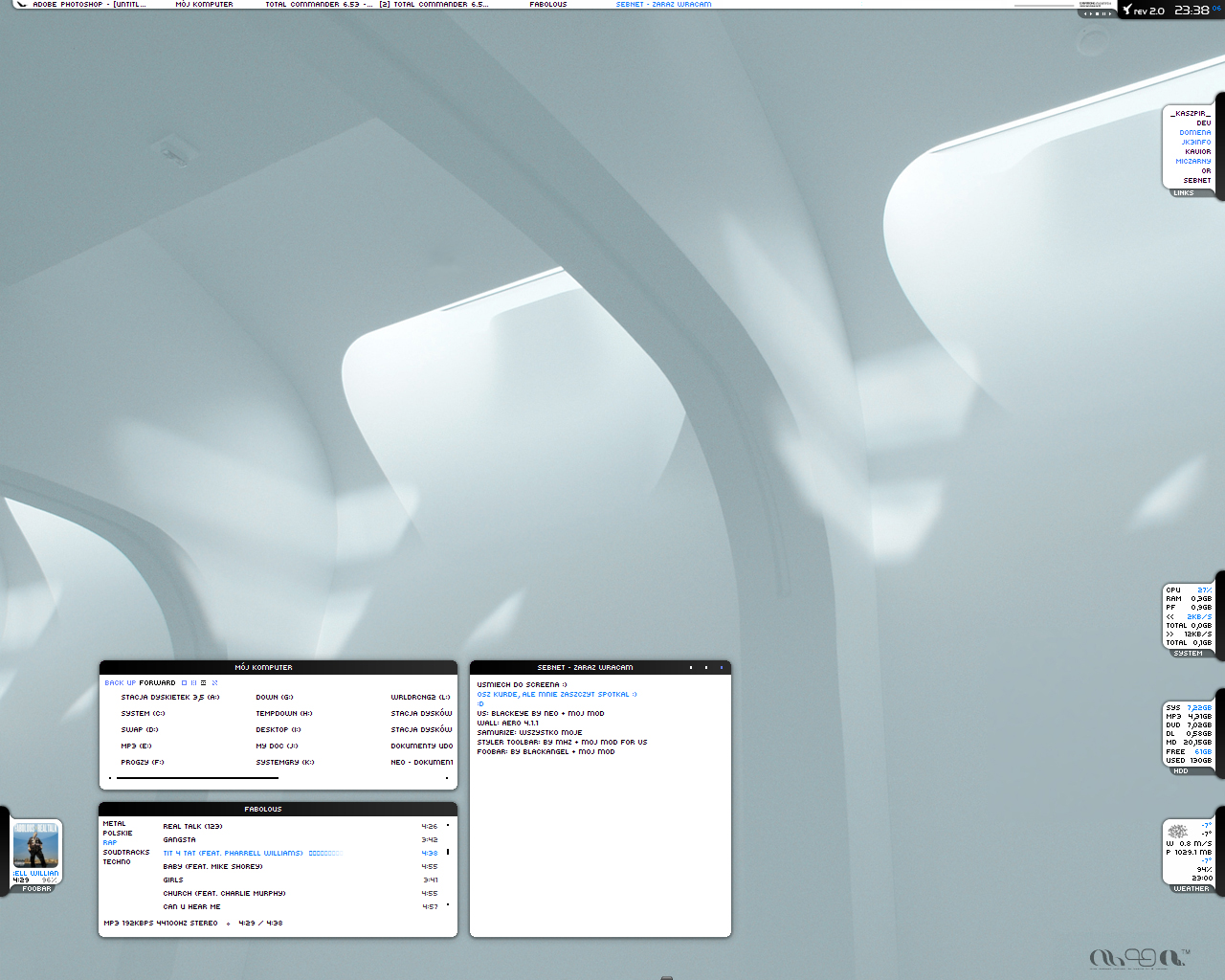This screenshot has height=980, width=1225.
Task: Select Rap genre in Fabolous player
Action: click(x=110, y=843)
